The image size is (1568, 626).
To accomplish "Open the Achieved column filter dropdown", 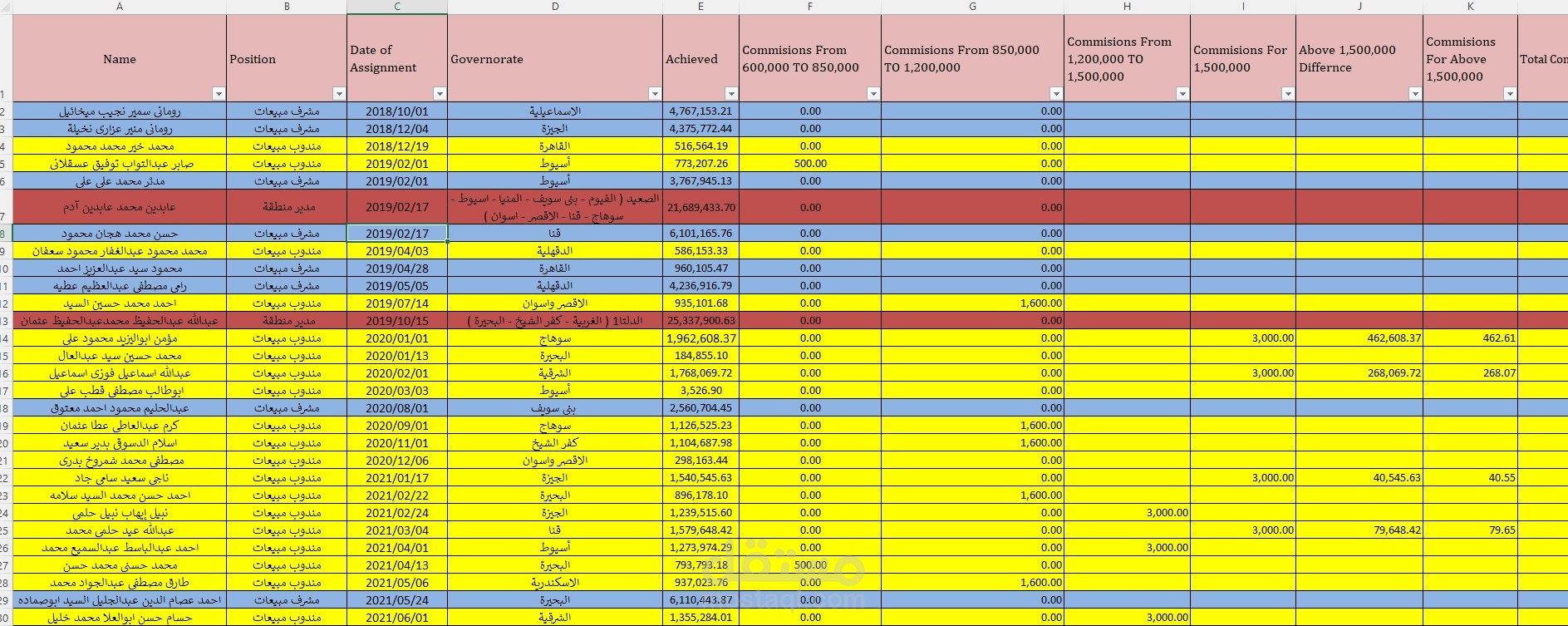I will pyautogui.click(x=731, y=94).
